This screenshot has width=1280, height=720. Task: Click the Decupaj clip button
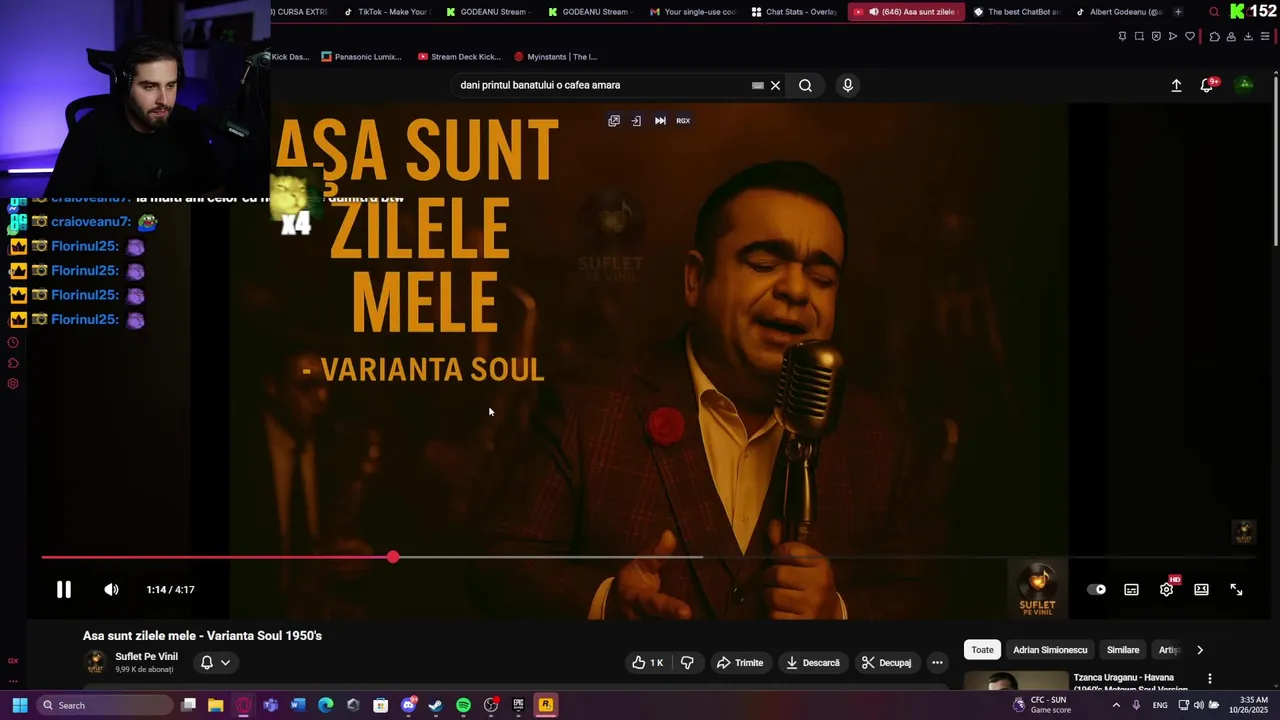[x=887, y=663]
